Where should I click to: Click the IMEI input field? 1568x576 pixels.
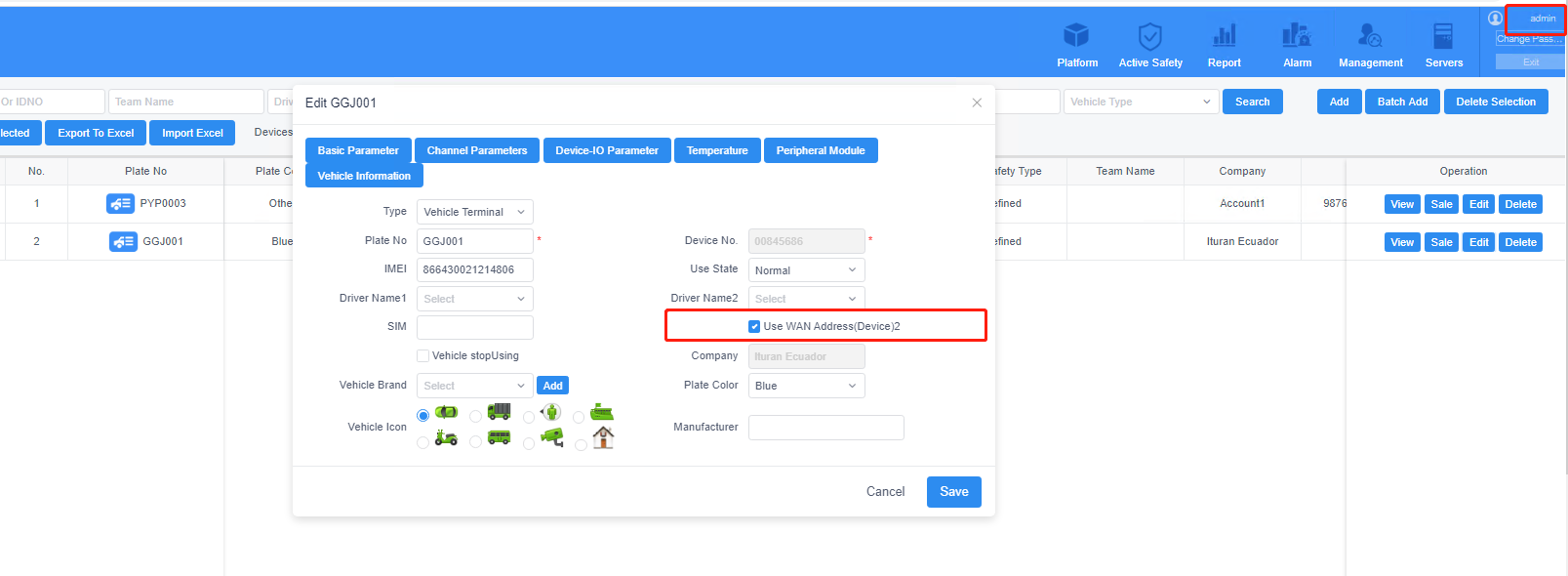click(475, 269)
